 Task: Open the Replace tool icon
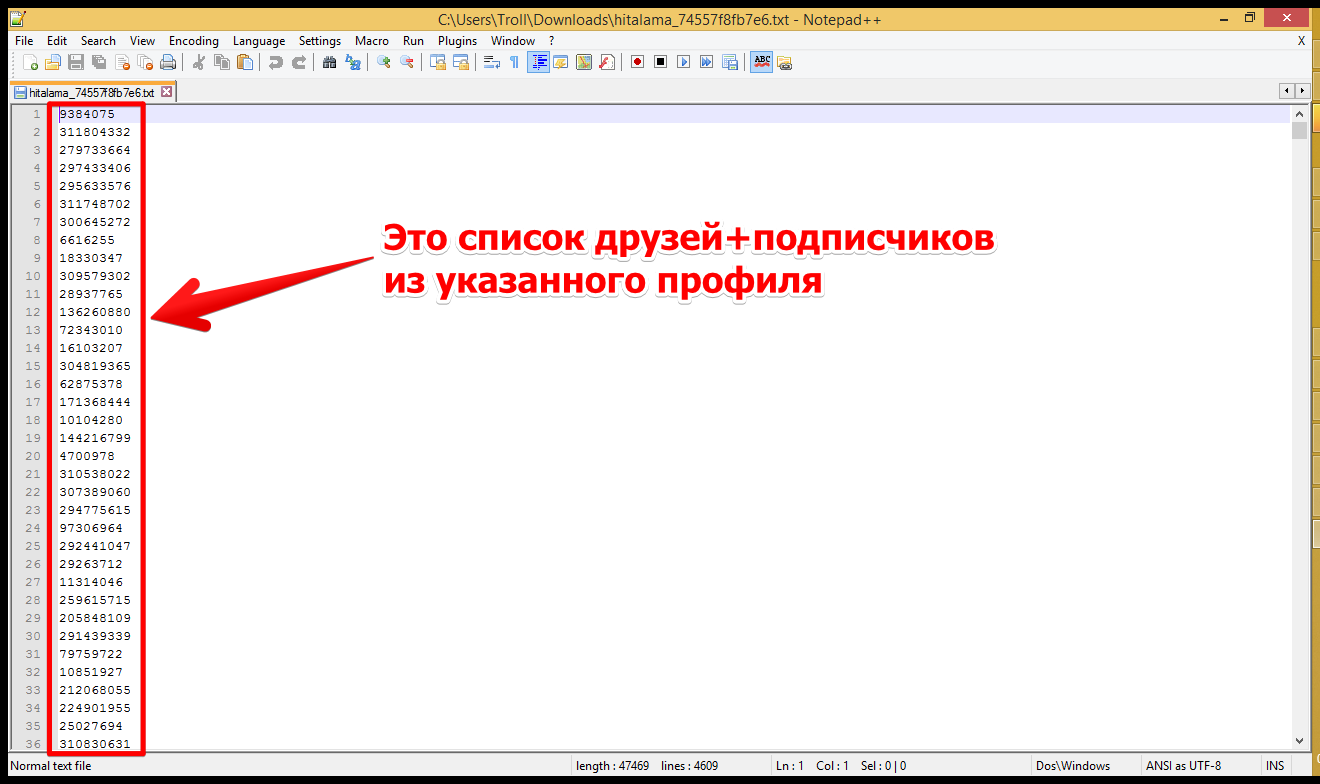point(352,62)
